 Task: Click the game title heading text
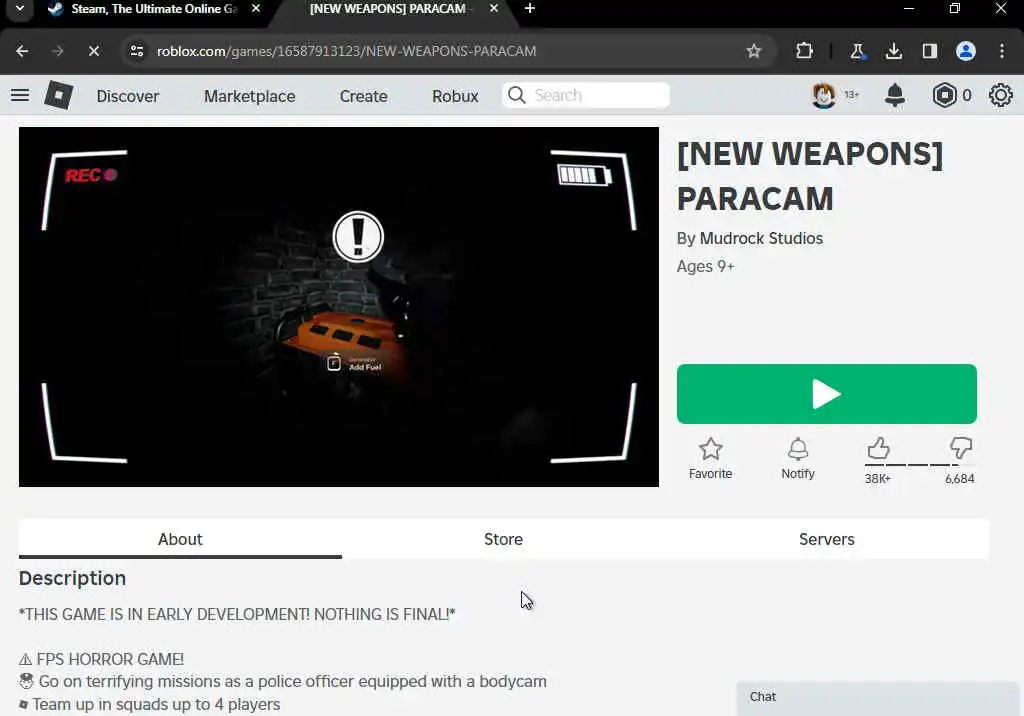click(x=810, y=176)
